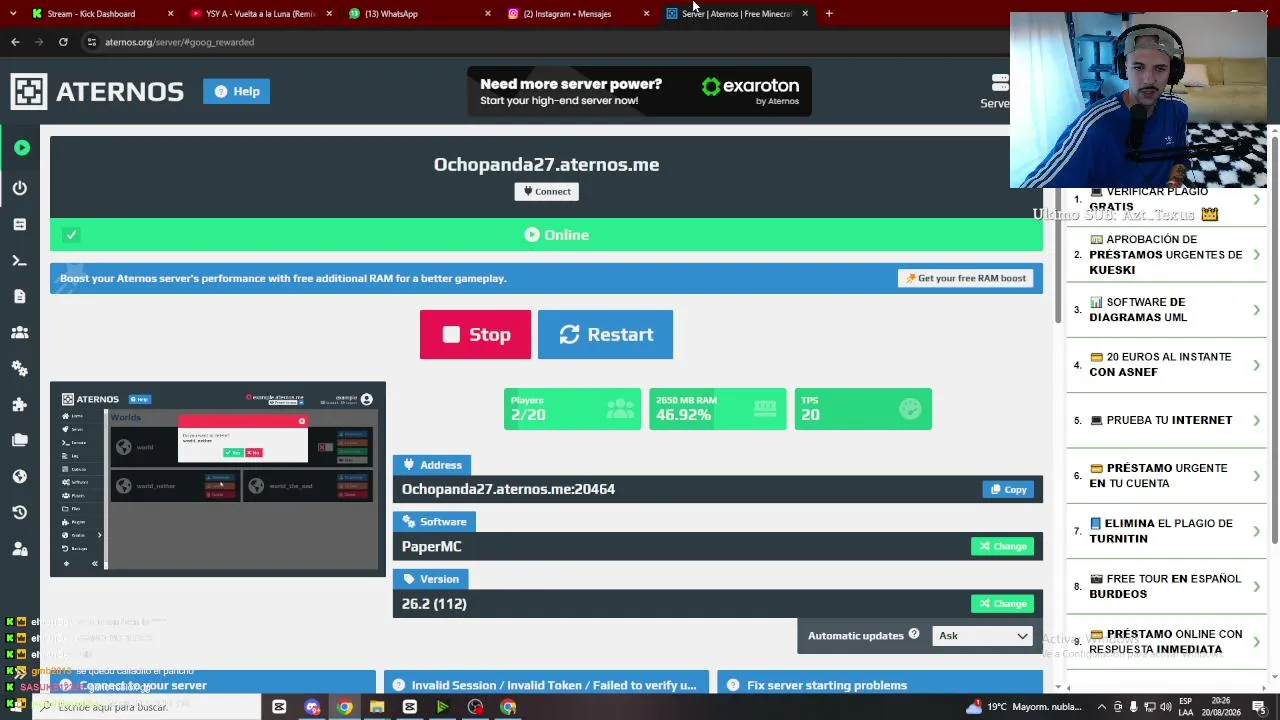Open the Windows notification center icon
1280x720 pixels.
1259,707
